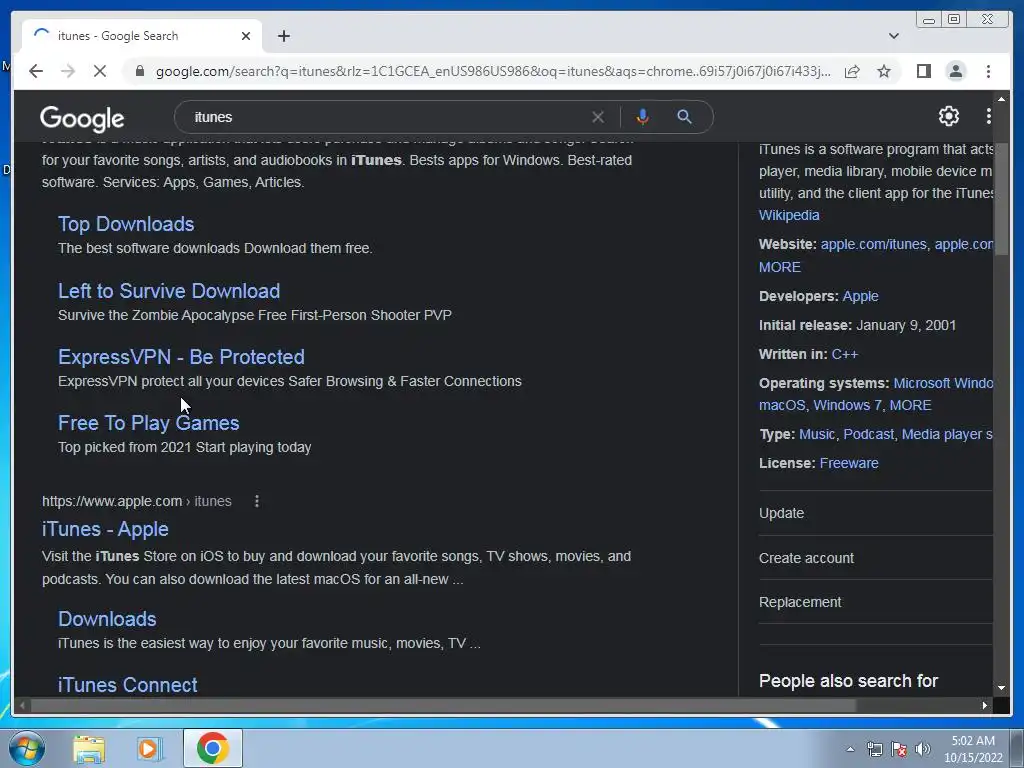Go back to the previous page
This screenshot has height=768, width=1024.
click(36, 71)
